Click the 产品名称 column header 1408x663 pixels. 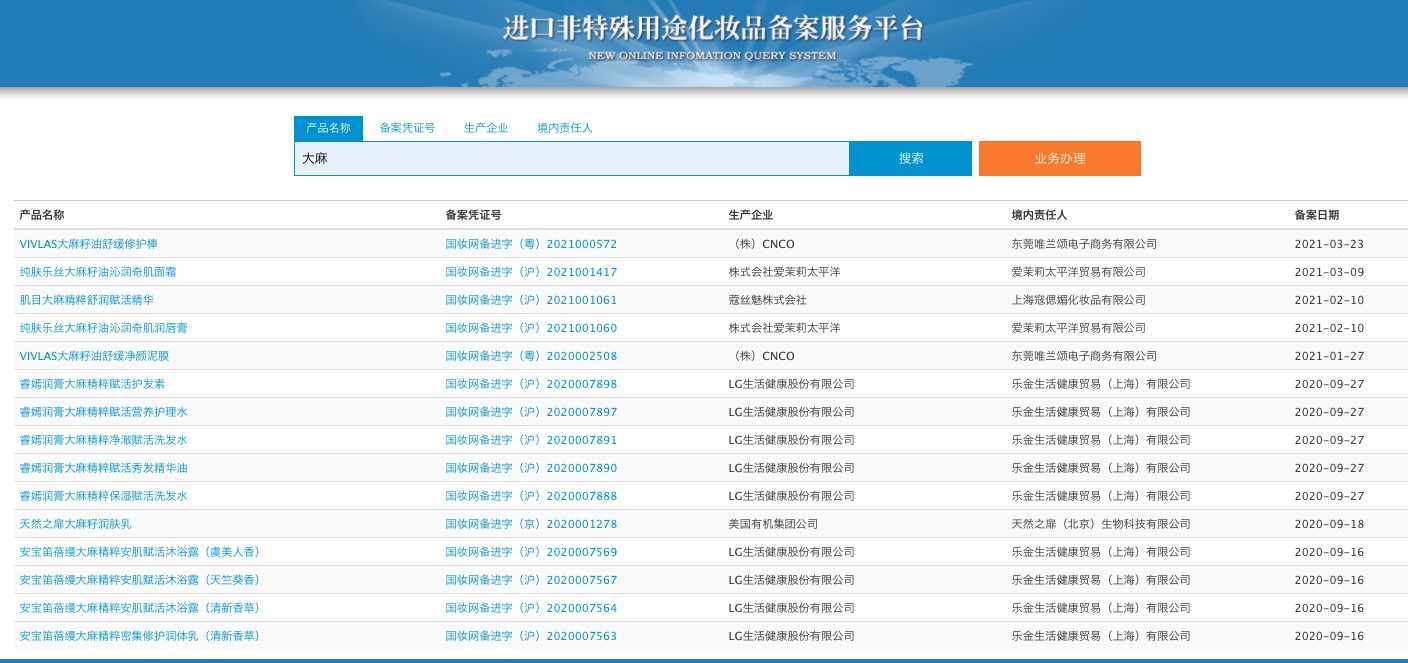click(x=42, y=215)
